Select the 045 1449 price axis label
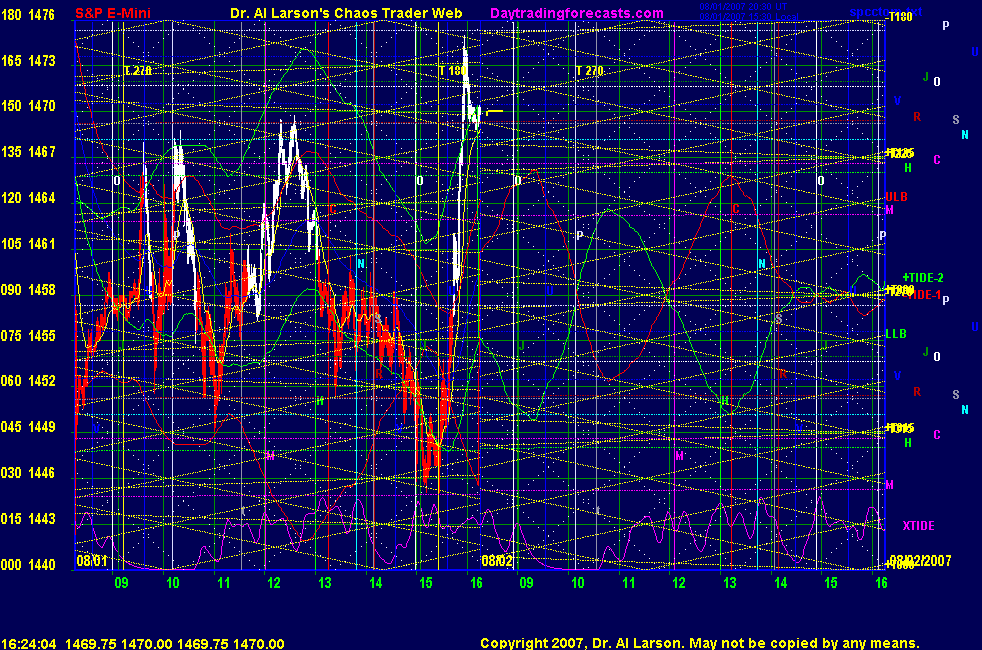 (28, 426)
